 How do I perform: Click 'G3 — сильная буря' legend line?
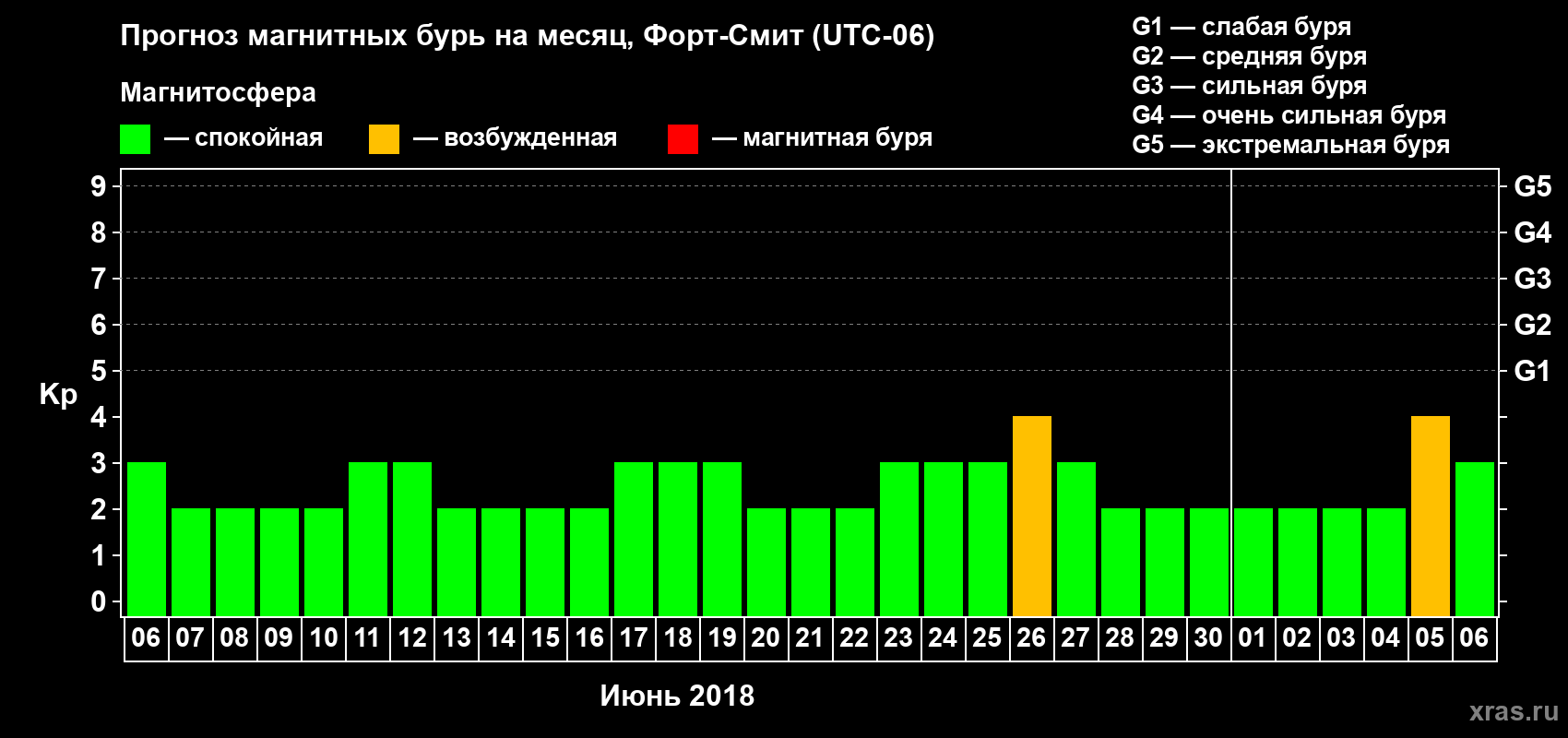tap(1249, 86)
